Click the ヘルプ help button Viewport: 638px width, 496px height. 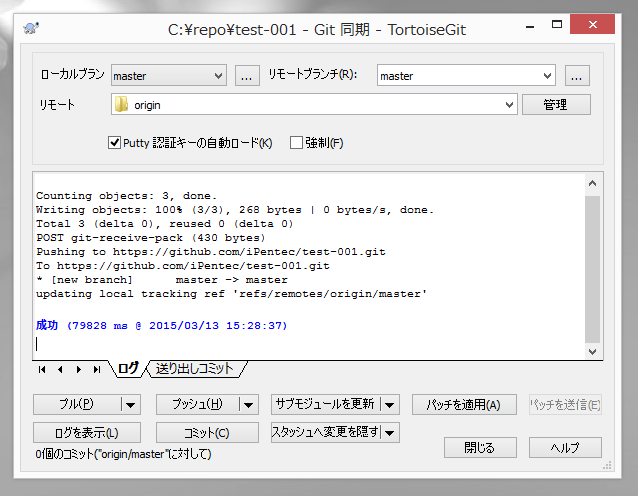pos(565,448)
